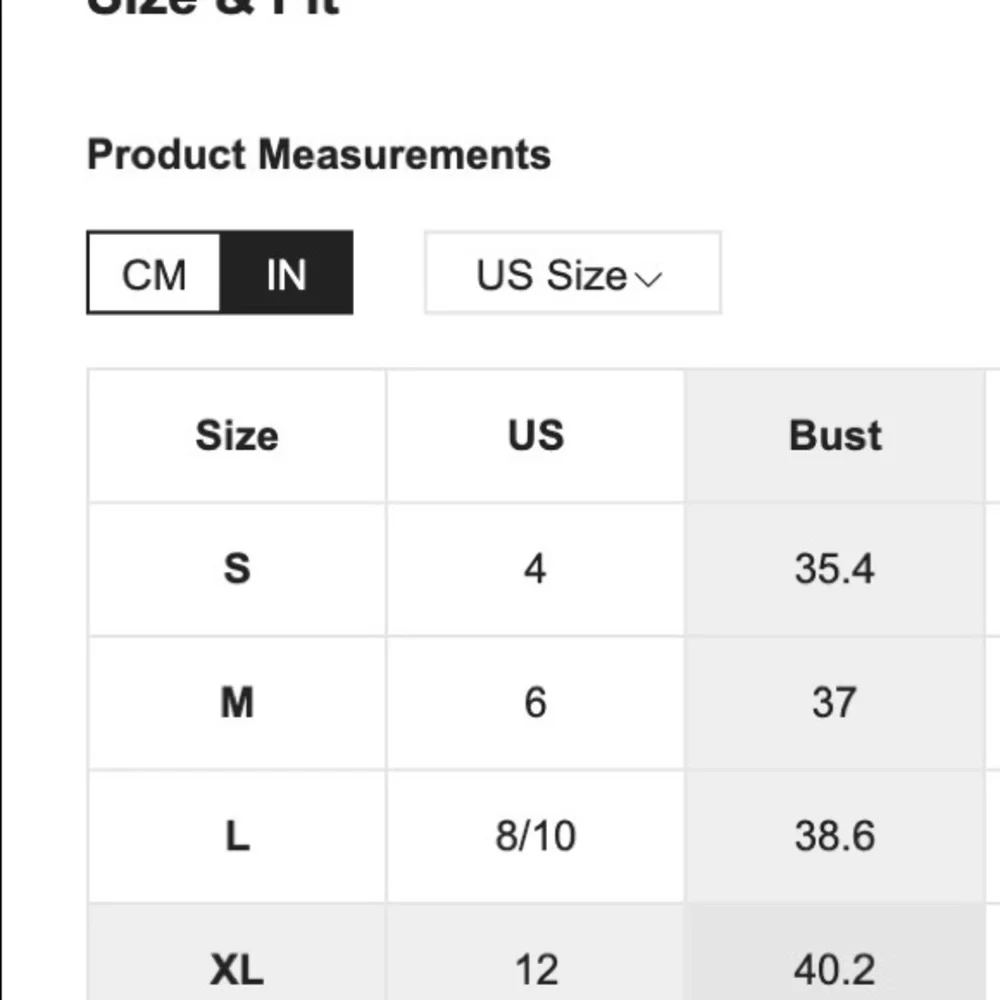Click US size 12 cell
Image resolution: width=1000 pixels, height=1000 pixels.
coord(536,969)
